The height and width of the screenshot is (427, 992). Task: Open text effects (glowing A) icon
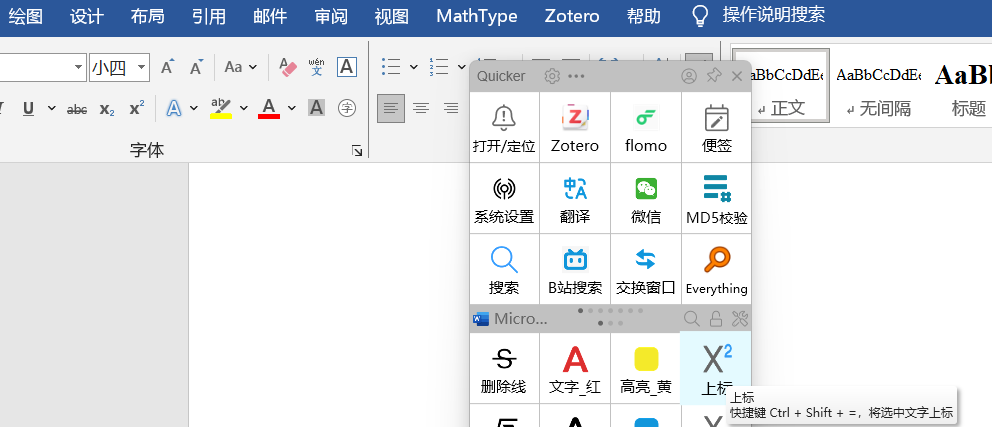(174, 109)
